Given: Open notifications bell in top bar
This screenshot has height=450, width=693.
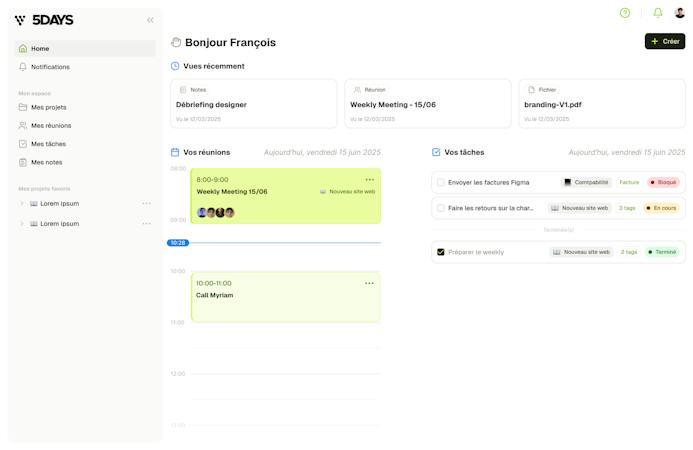Looking at the screenshot, I should click(657, 13).
